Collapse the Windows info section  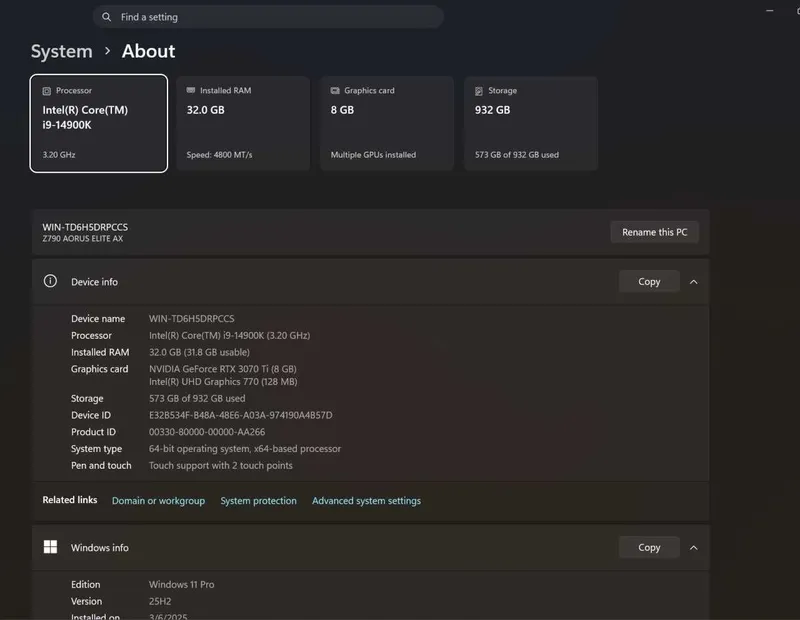(694, 548)
